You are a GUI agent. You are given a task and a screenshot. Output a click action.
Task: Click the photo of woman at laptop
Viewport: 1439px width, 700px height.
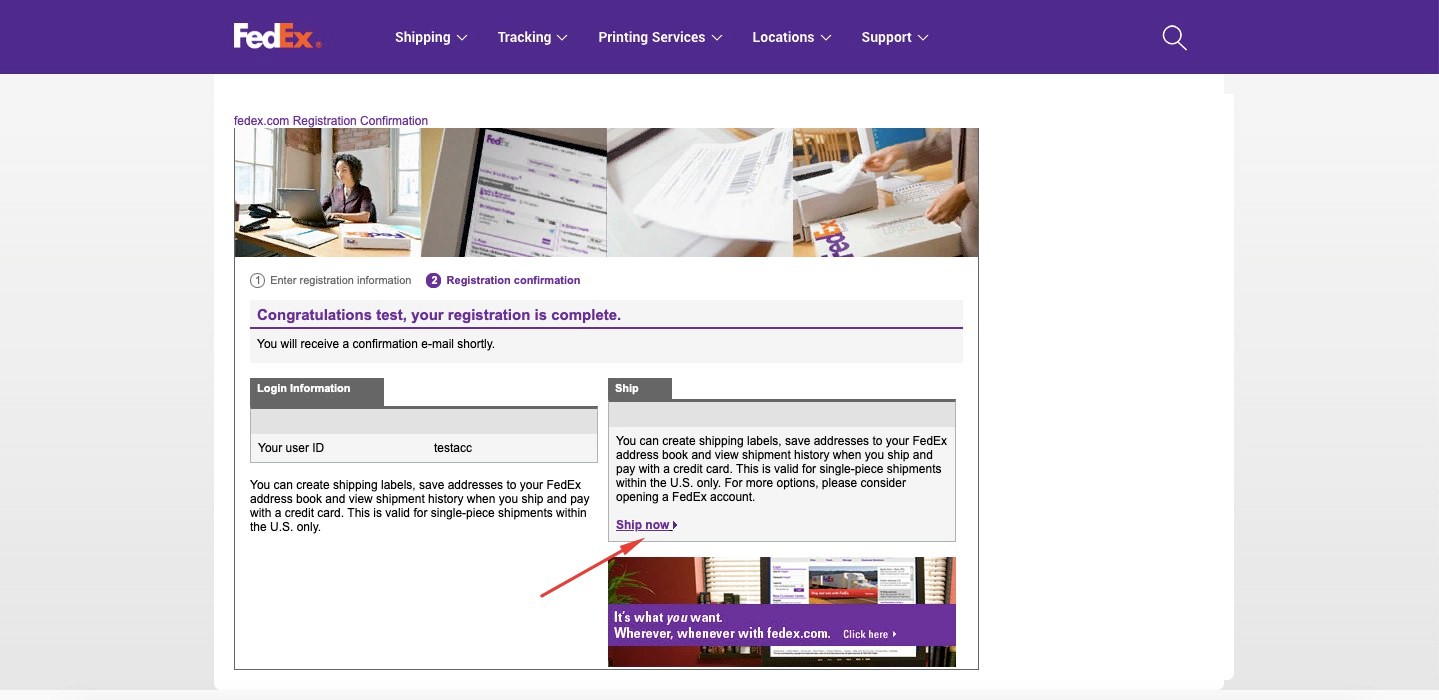tap(326, 192)
